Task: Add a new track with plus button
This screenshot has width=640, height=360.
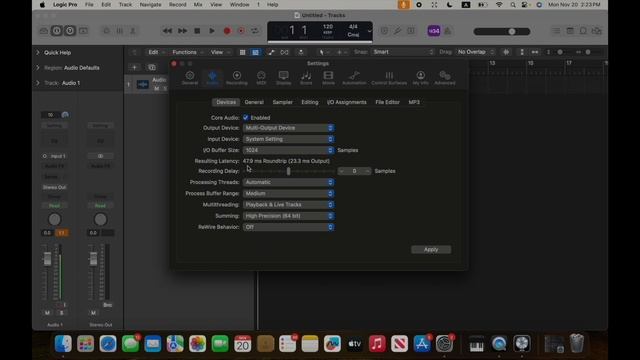Action: point(134,67)
